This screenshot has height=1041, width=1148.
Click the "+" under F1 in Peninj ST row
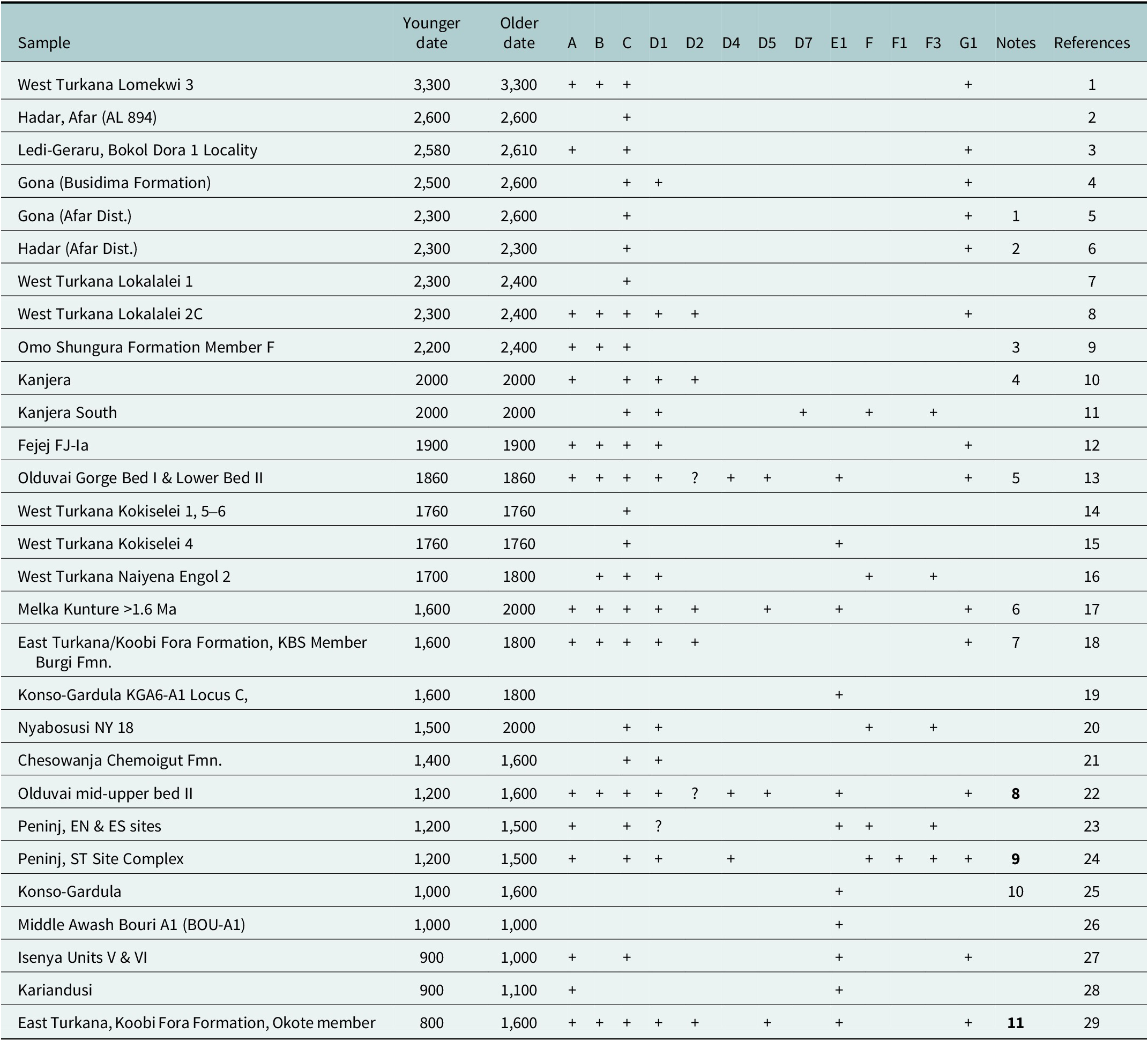click(899, 859)
